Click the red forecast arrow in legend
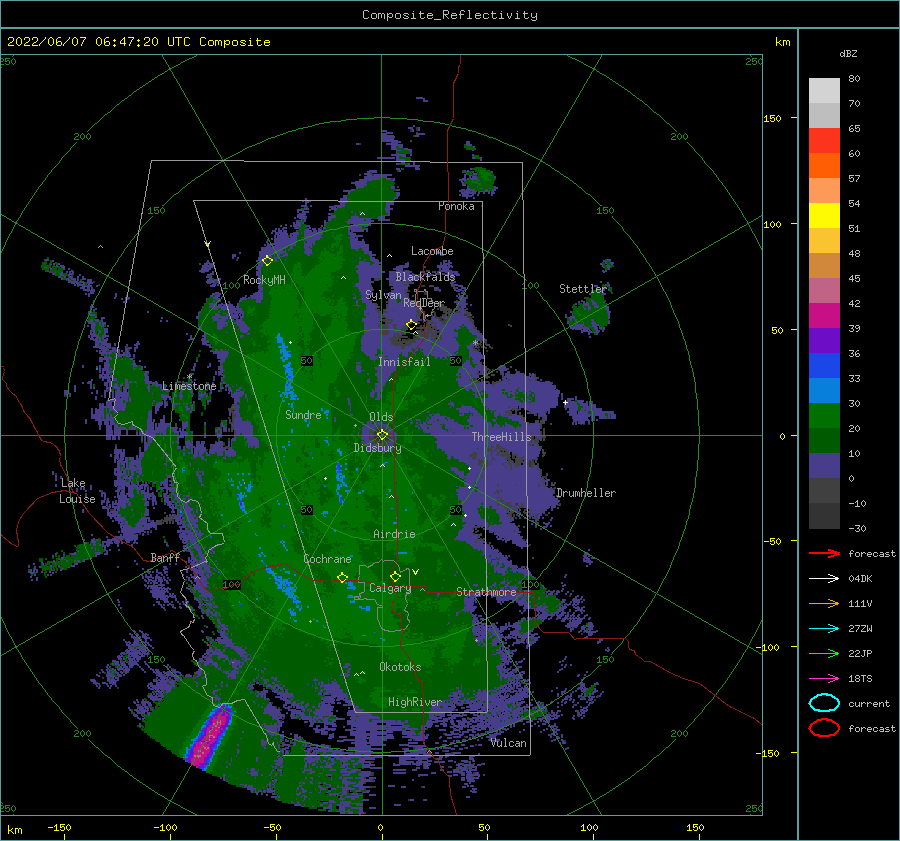Image resolution: width=900 pixels, height=841 pixels. pyautogui.click(x=824, y=553)
